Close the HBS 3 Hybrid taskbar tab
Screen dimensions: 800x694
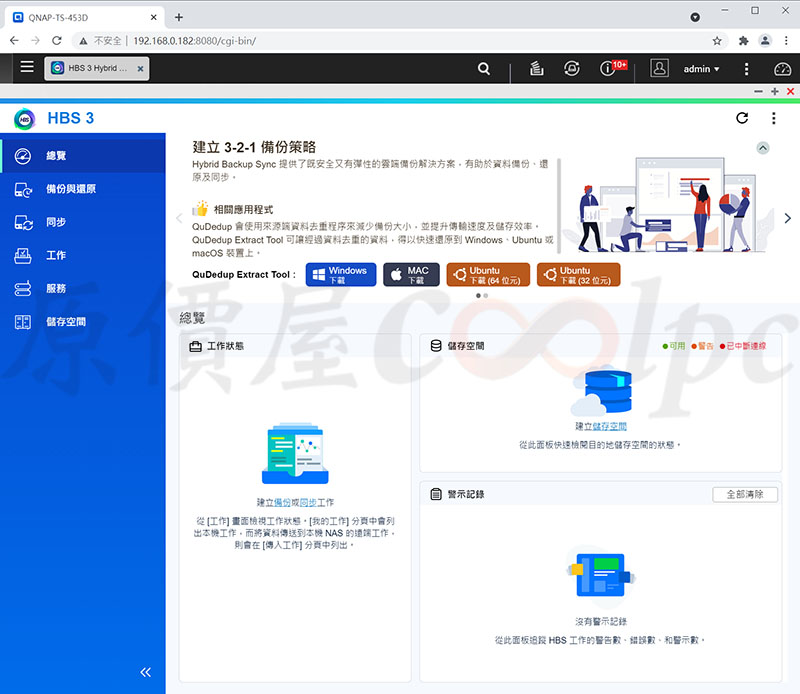140,68
